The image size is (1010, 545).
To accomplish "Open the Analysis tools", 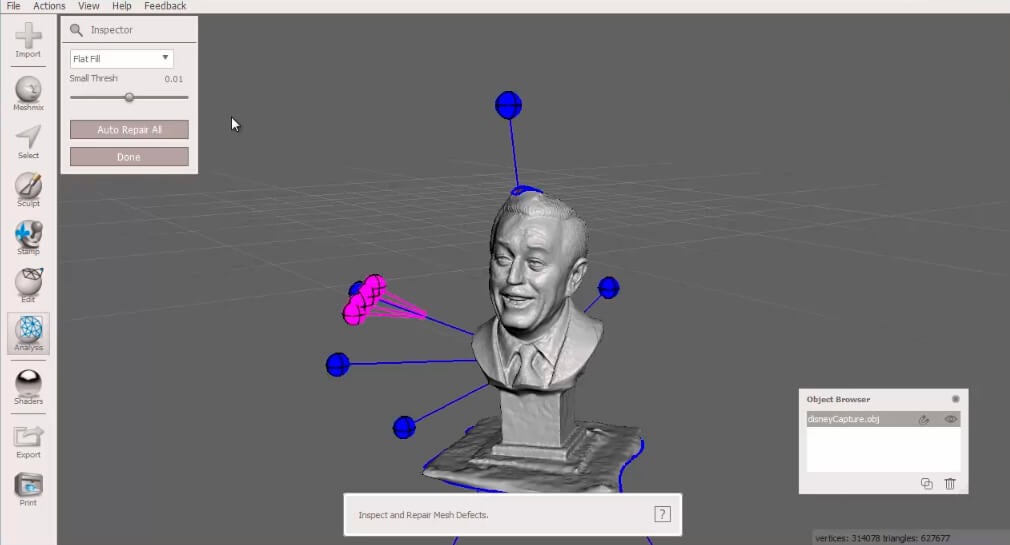I will pos(28,334).
